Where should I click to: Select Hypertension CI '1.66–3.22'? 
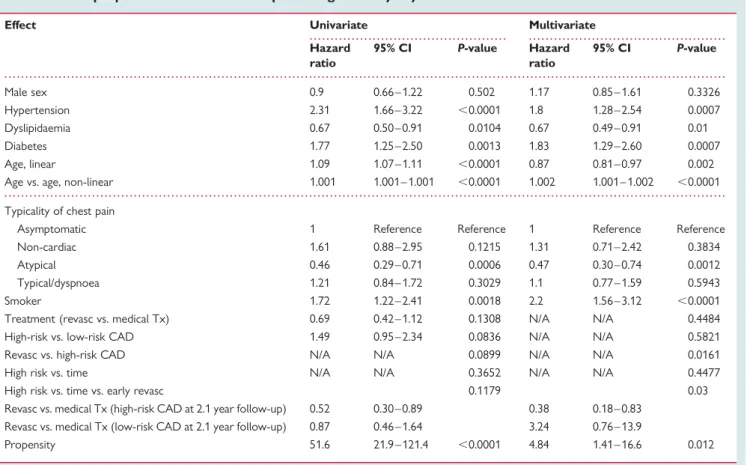click(398, 110)
